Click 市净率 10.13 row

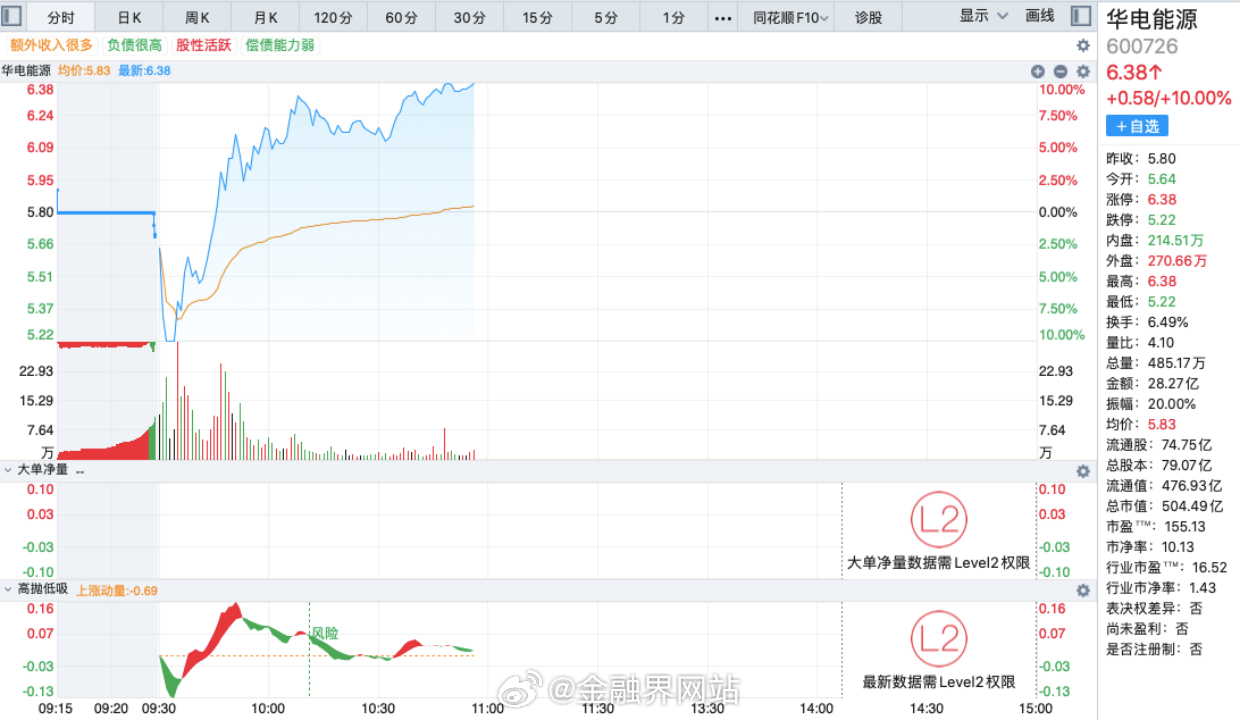[x=1150, y=547]
